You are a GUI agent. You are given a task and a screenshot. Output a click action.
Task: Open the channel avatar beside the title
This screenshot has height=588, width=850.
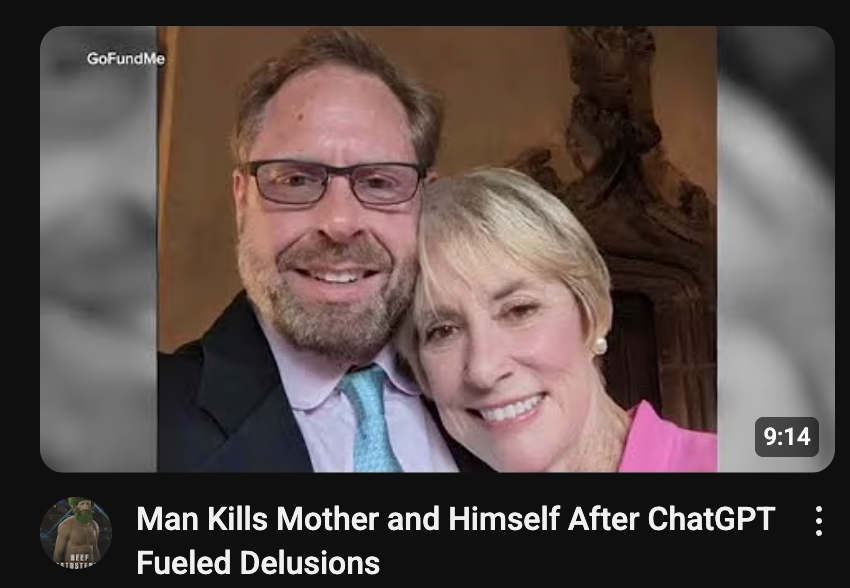coord(76,532)
